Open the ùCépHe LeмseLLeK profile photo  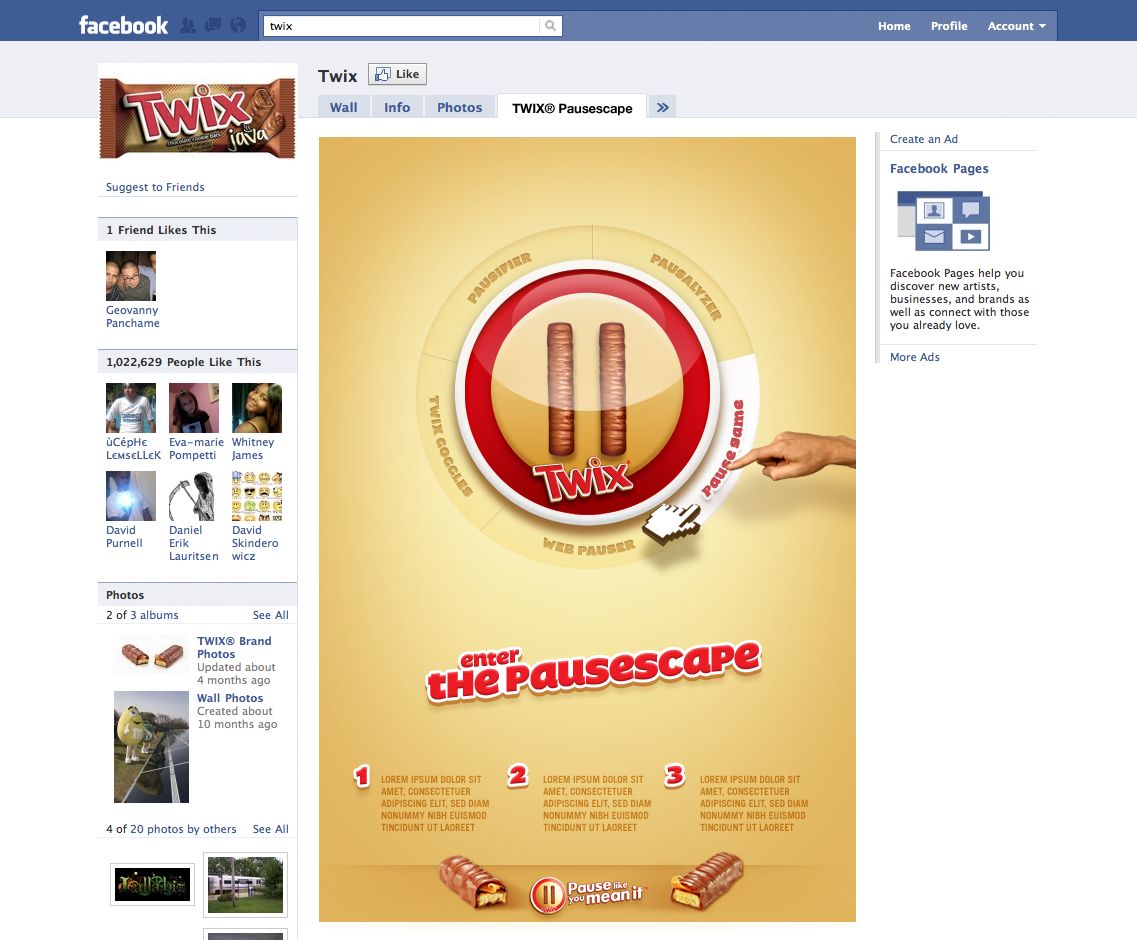[131, 408]
